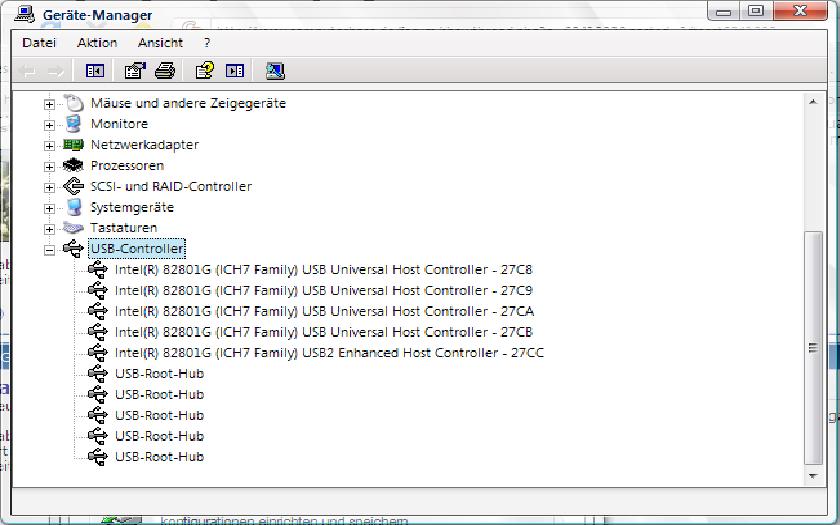The image size is (840, 525).
Task: Click the Back arrow toolbar button
Action: tap(27, 71)
